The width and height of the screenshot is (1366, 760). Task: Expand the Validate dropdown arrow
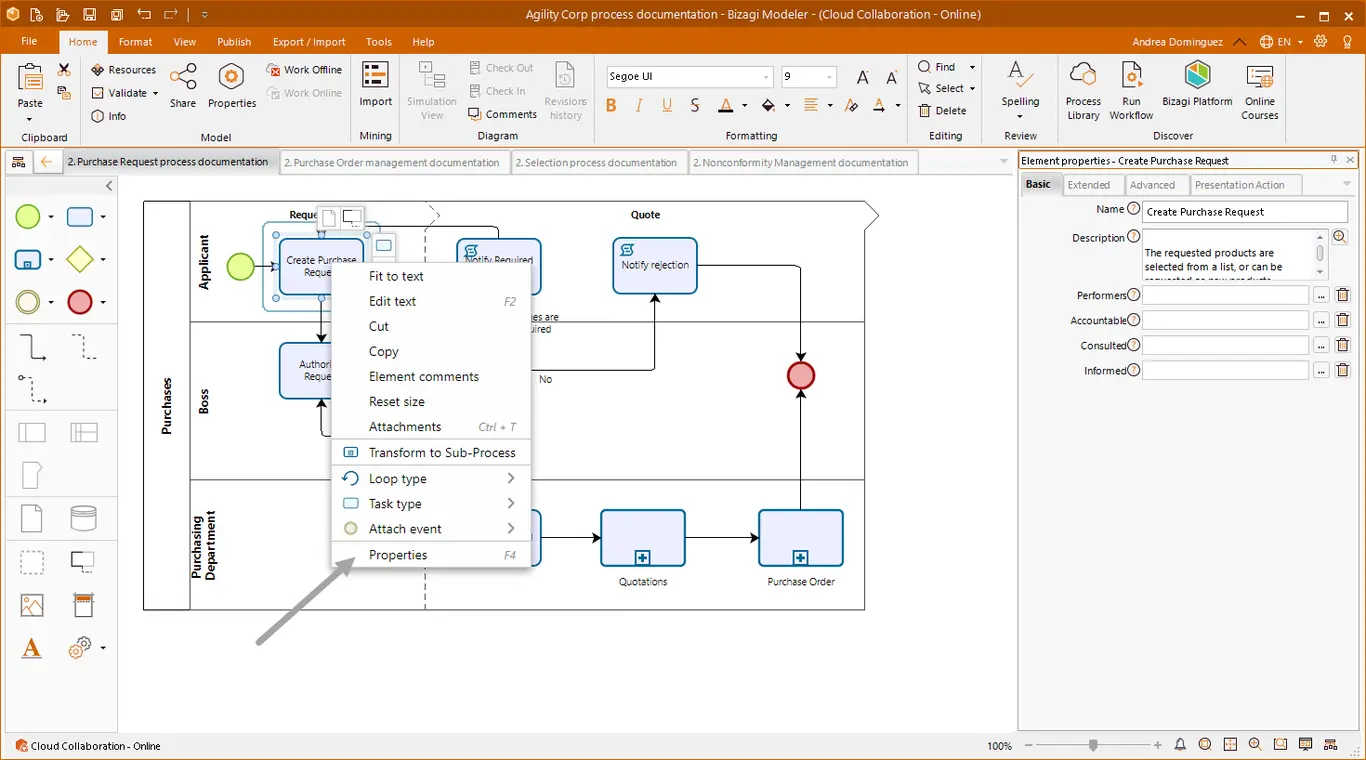tap(155, 93)
